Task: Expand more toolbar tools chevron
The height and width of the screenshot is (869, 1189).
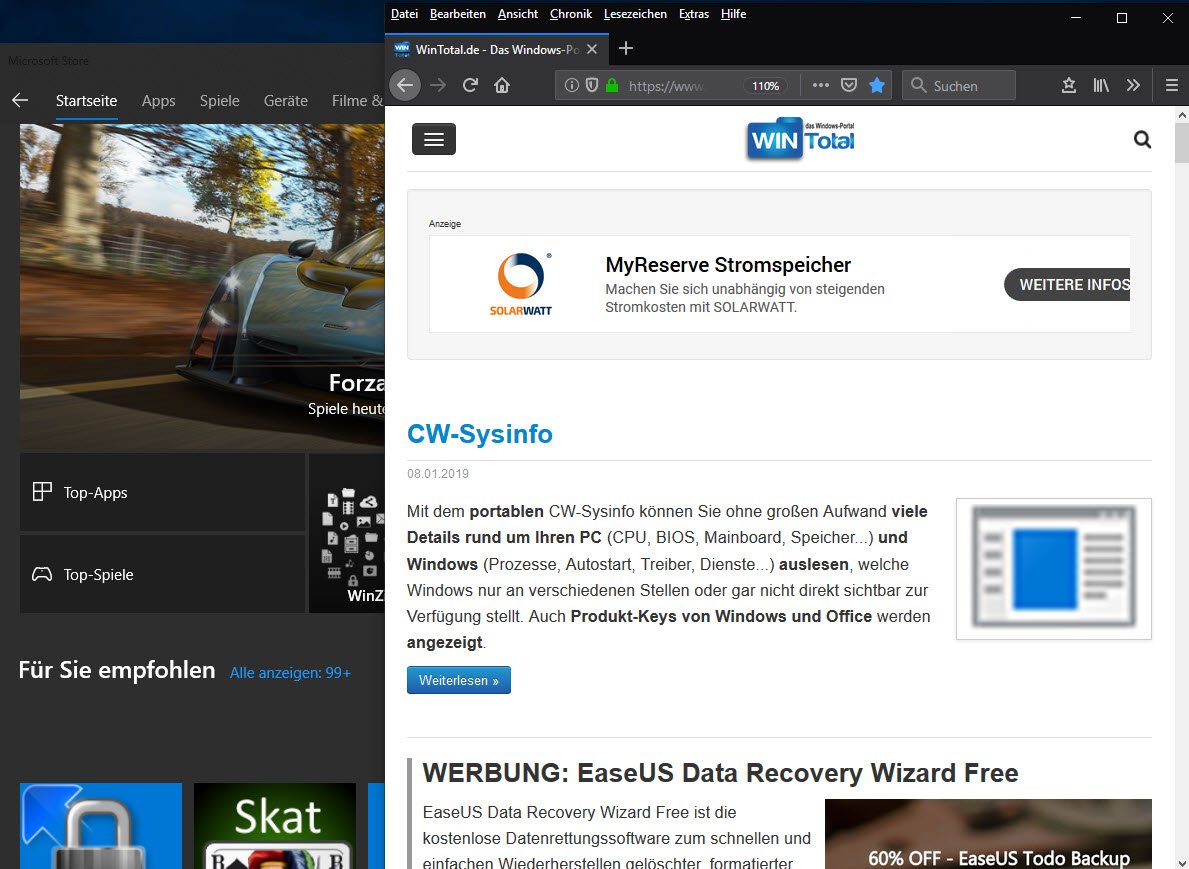Action: point(1133,85)
